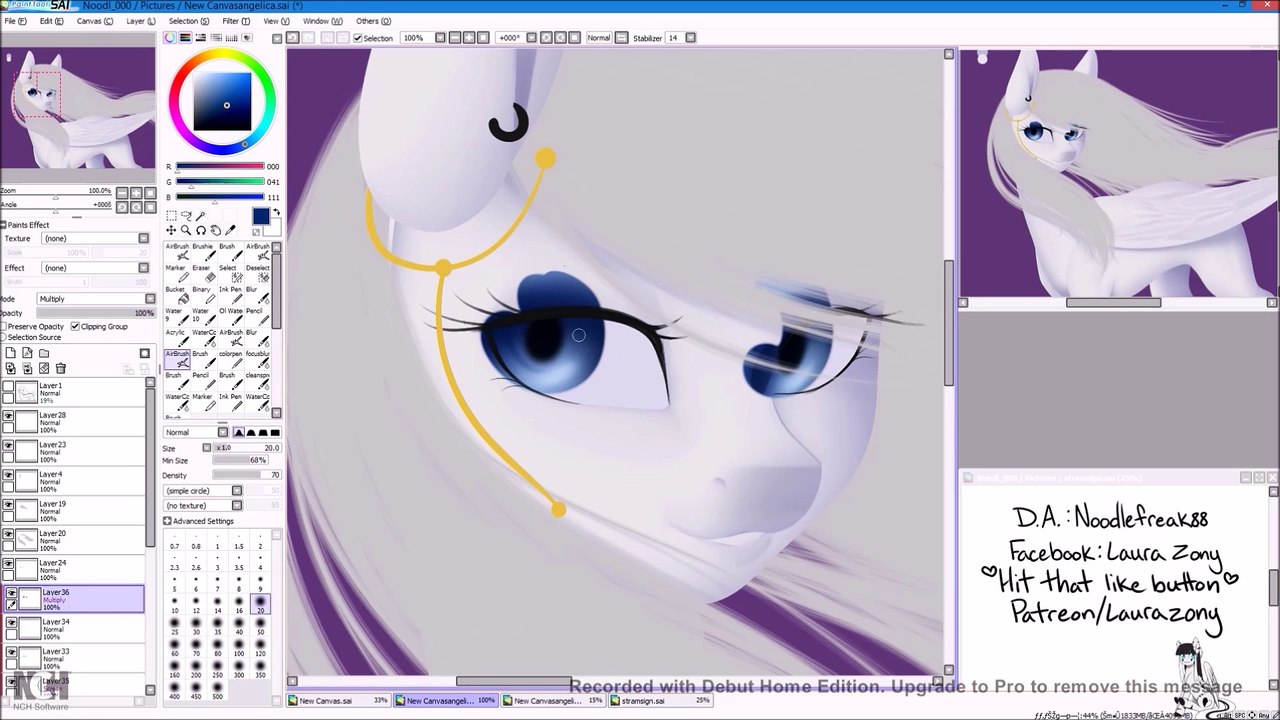Switch to New Canvas.sai tab at 33%

(x=340, y=701)
